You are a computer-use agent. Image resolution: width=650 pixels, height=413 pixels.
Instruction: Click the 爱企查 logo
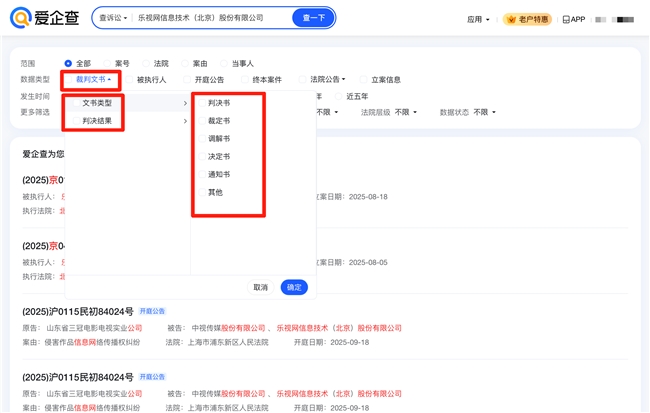point(44,18)
